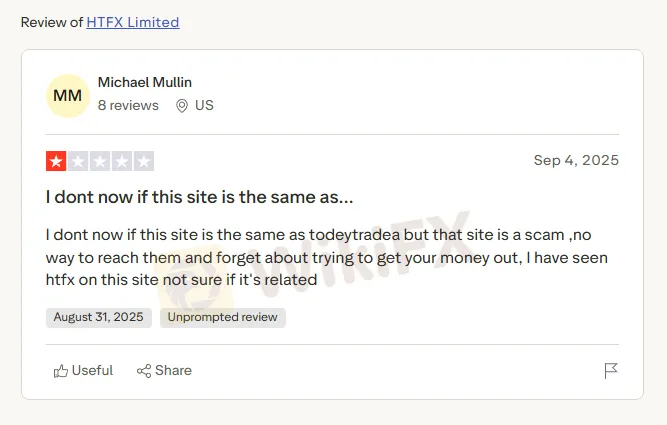Flag this review with flag icon

611,371
